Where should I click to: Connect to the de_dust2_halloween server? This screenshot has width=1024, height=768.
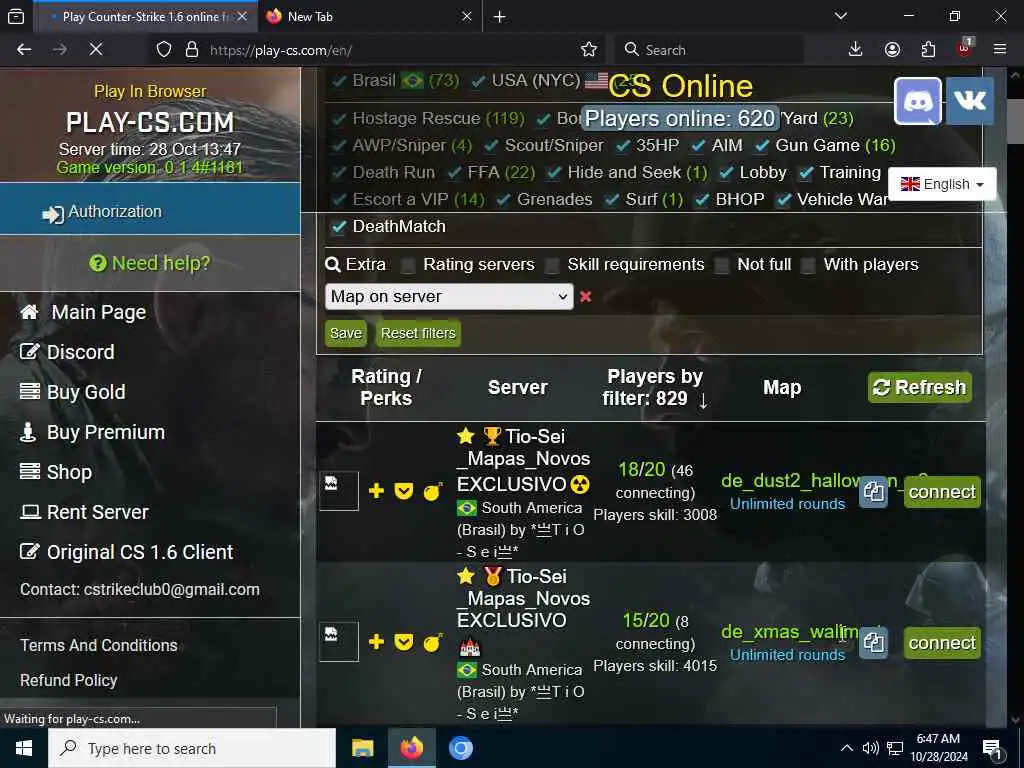[x=942, y=492]
